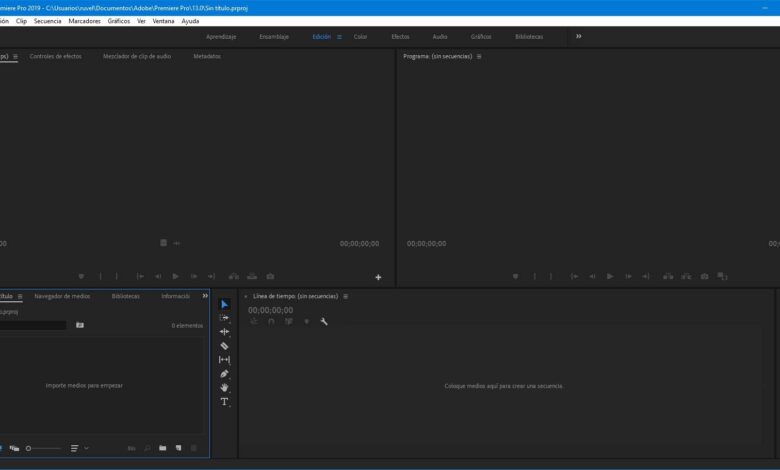The width and height of the screenshot is (780, 470).
Task: Switch to the Color workspace tab
Action: 360,36
